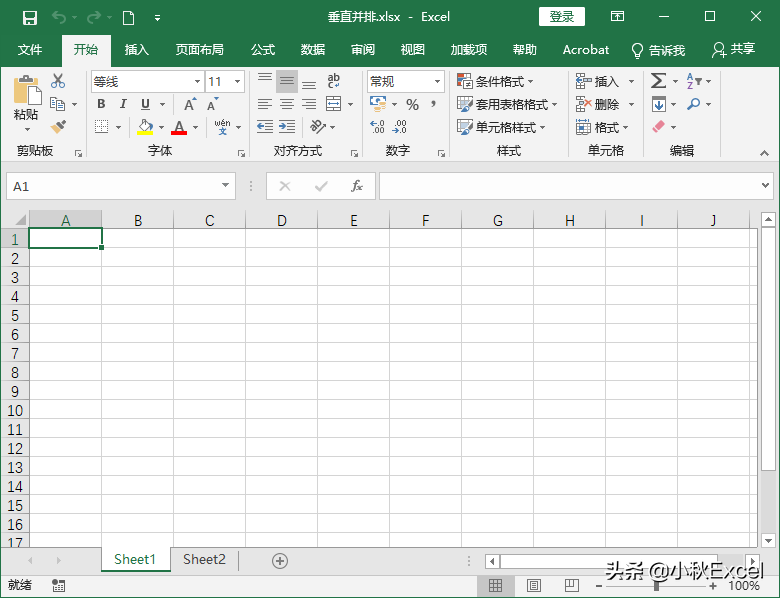
Task: Open the font size dropdown
Action: pos(238,81)
